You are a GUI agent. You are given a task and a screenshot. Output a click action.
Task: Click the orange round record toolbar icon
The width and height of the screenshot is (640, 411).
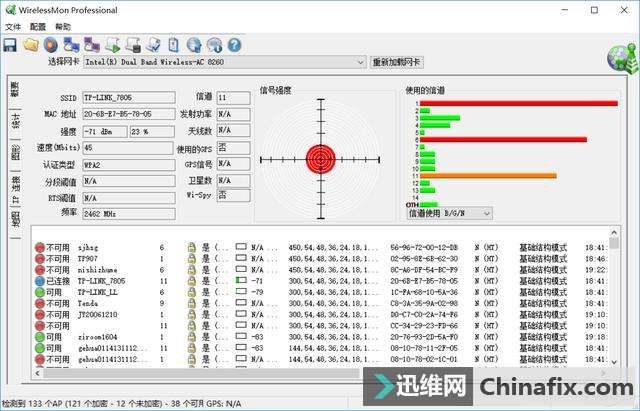click(x=50, y=44)
